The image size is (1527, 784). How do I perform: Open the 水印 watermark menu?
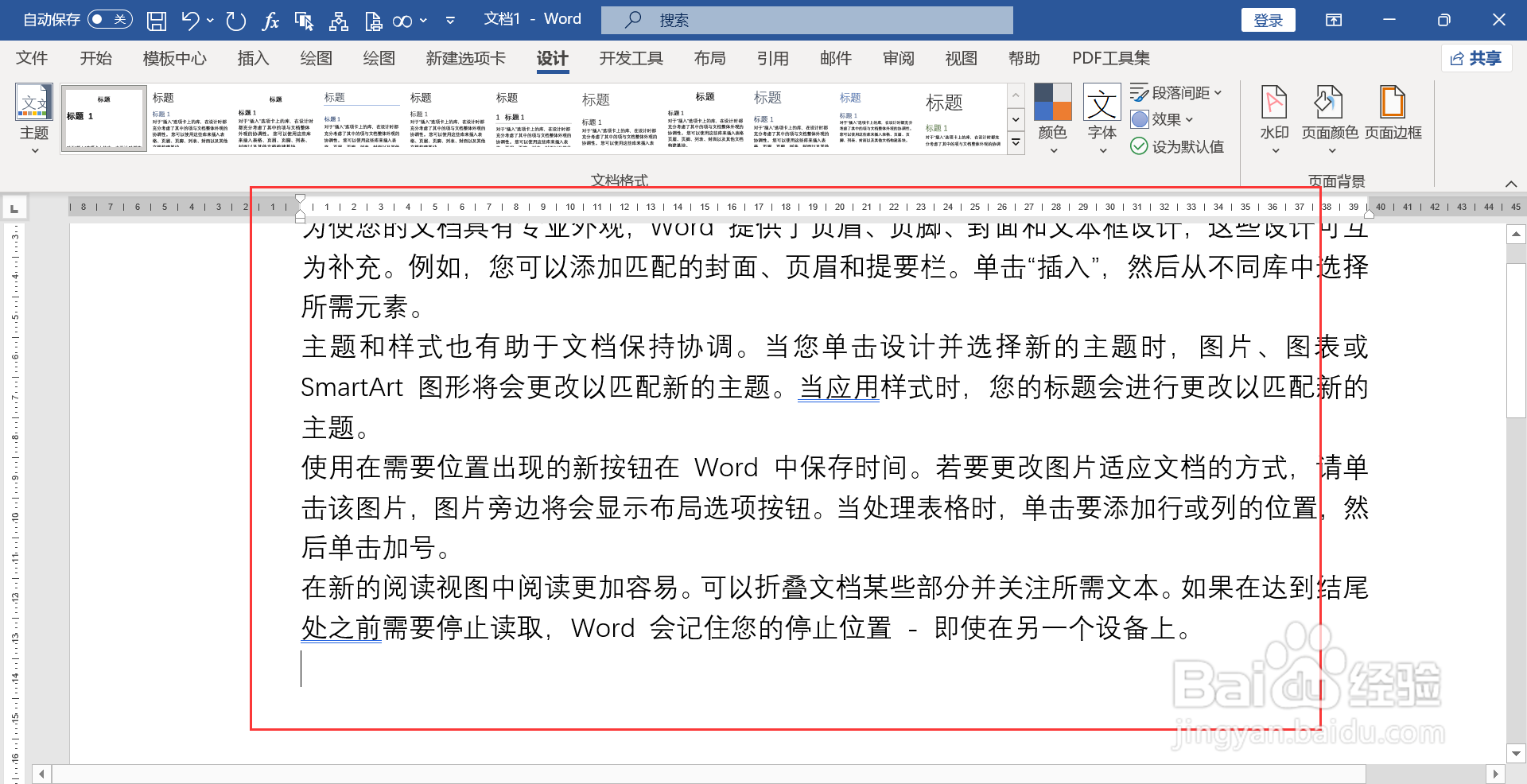click(1274, 119)
